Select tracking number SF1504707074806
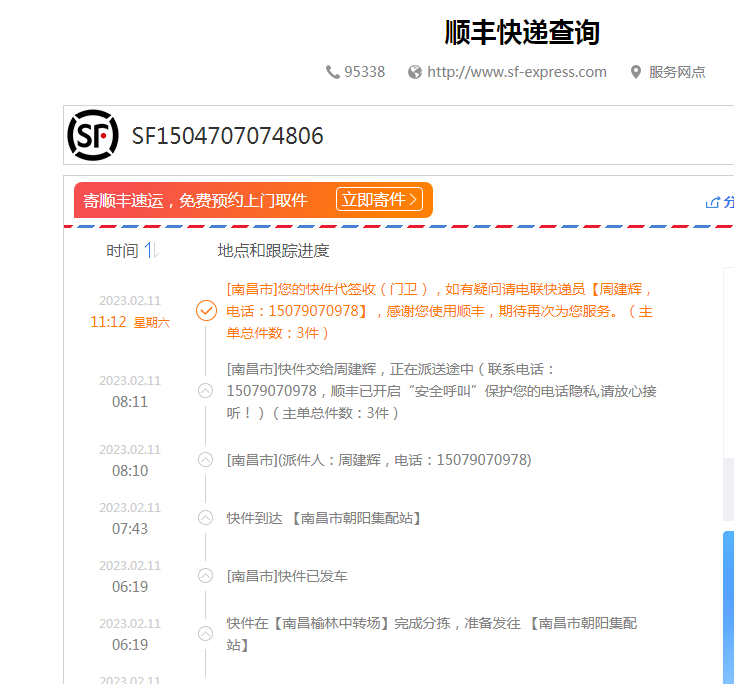Viewport: 734px width, 684px height. point(228,136)
